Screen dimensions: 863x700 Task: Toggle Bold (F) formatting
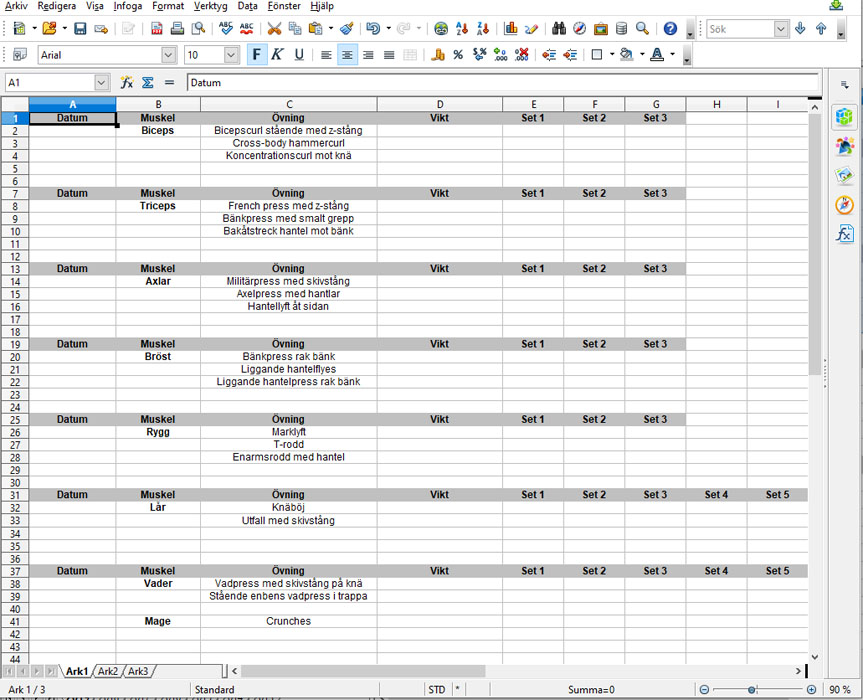coord(257,54)
